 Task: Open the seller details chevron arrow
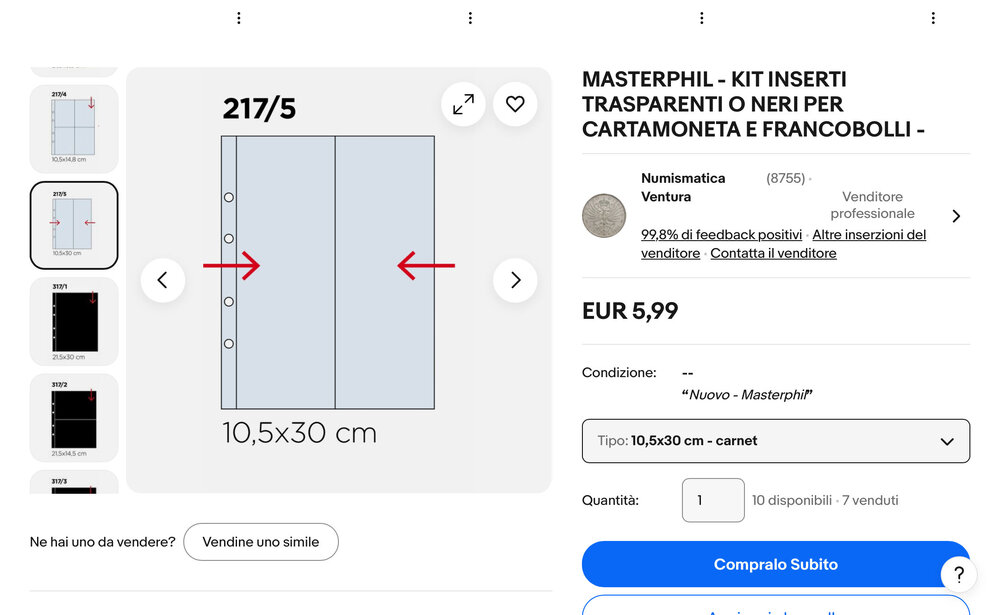(x=956, y=216)
